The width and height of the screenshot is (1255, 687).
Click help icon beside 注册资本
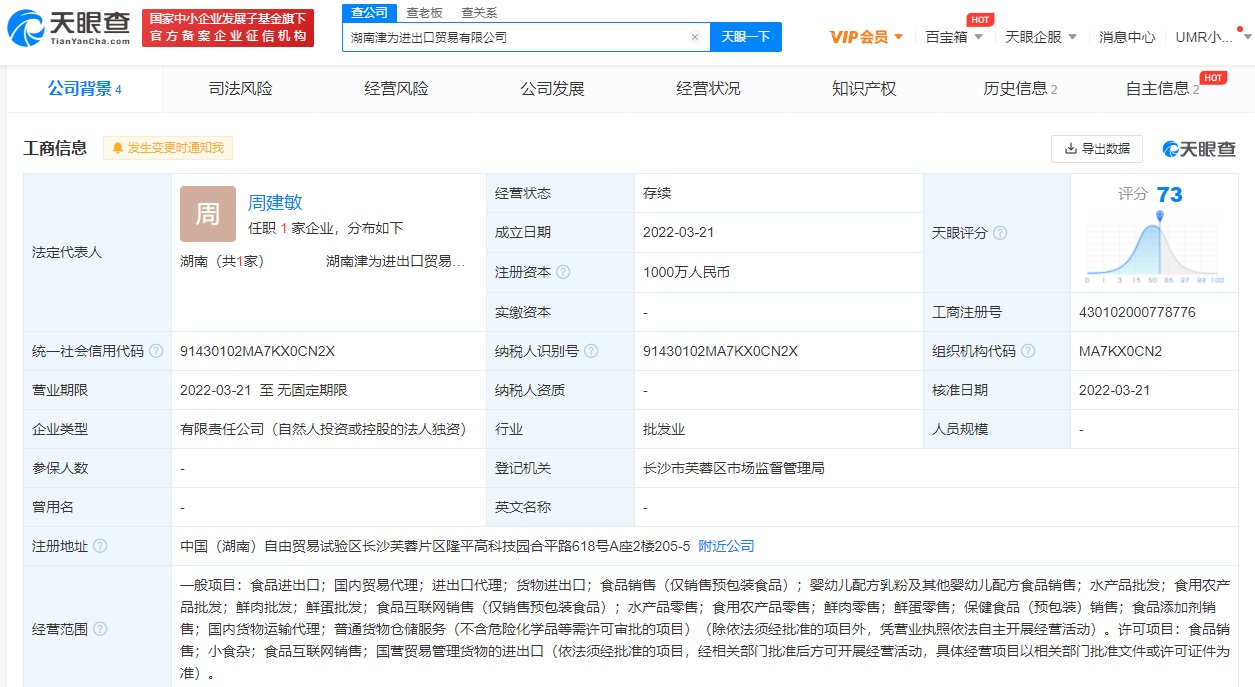point(563,272)
